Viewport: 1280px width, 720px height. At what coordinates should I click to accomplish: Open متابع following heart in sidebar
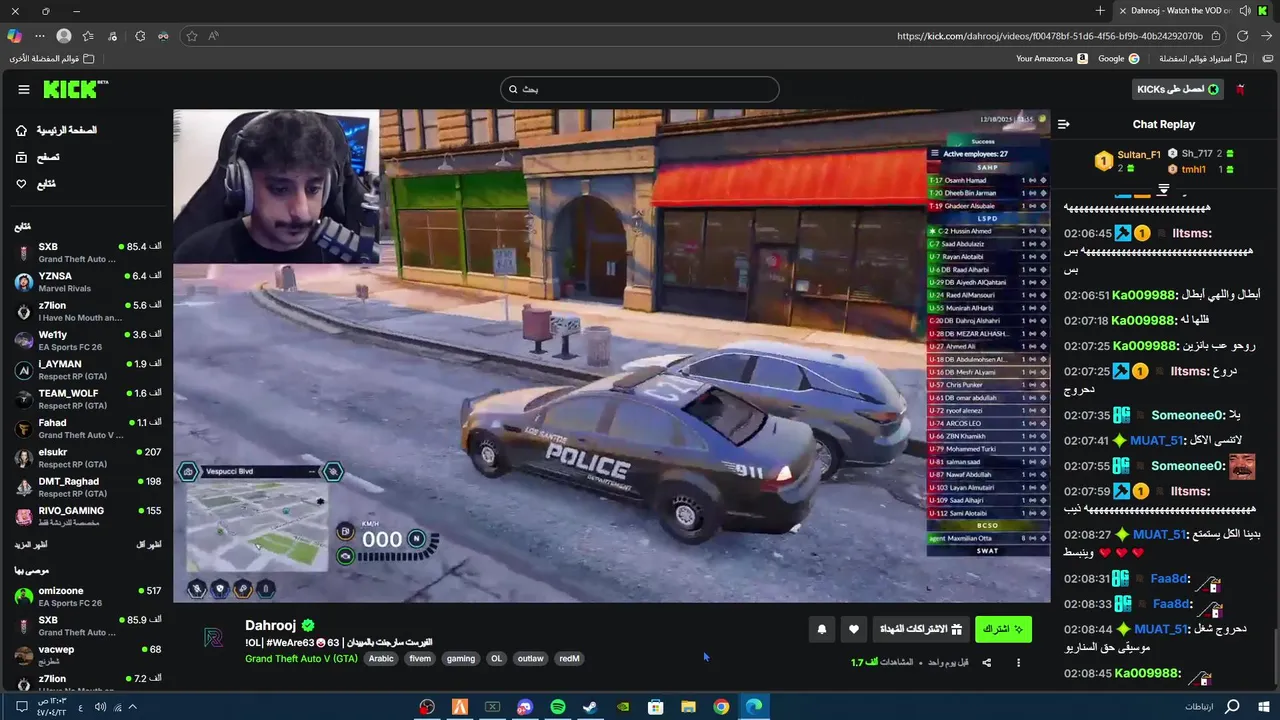[x=36, y=184]
